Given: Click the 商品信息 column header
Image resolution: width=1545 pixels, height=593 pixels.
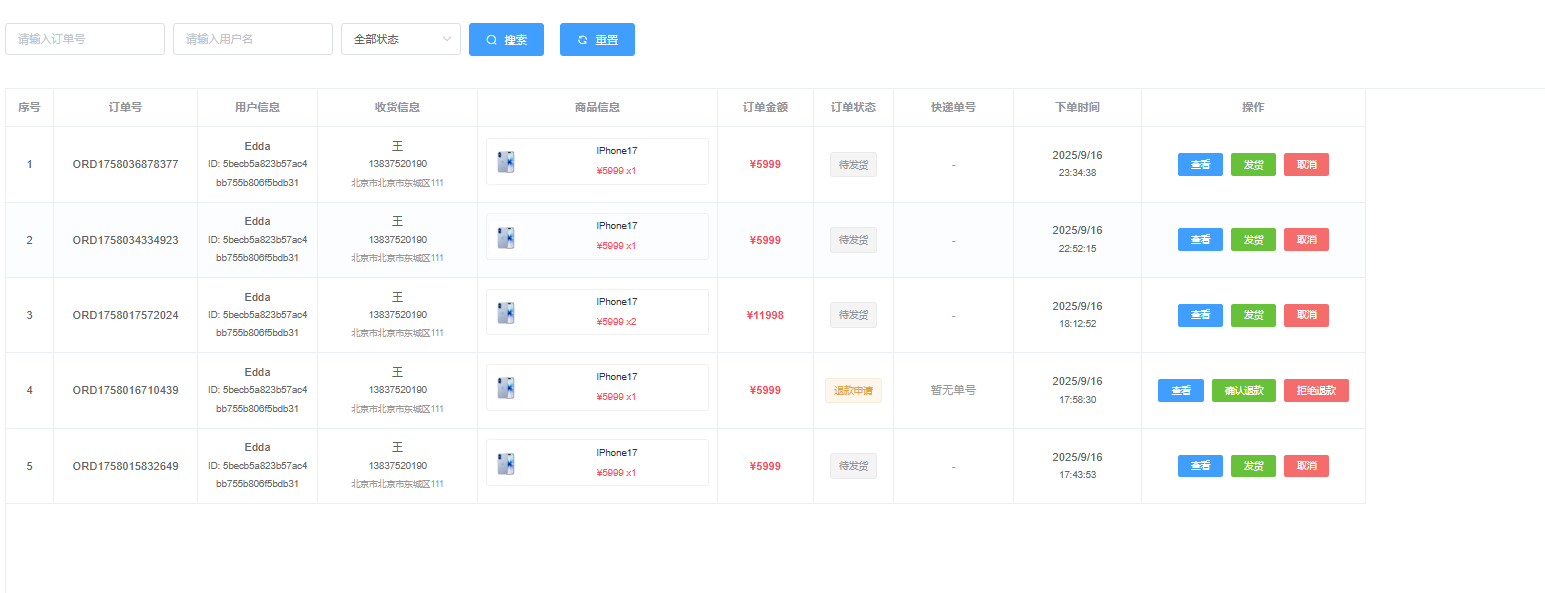Looking at the screenshot, I should 597,107.
